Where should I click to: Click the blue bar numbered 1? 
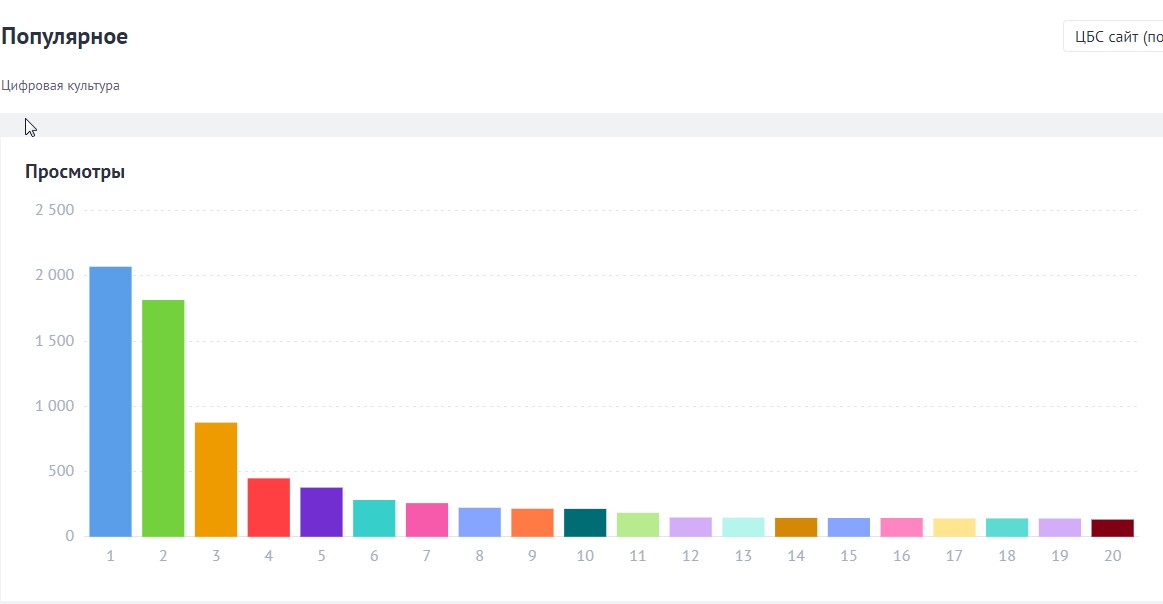111,401
